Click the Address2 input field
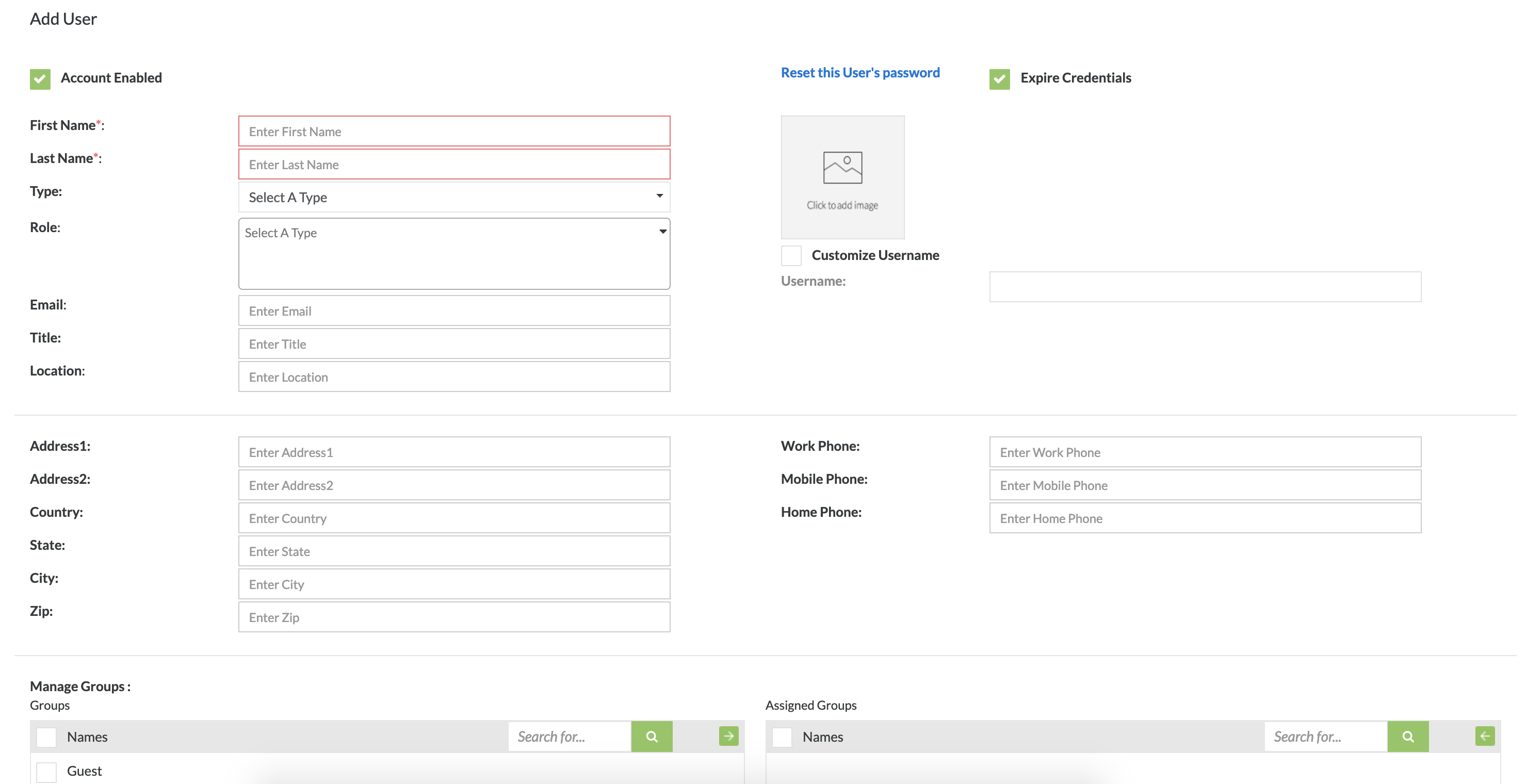This screenshot has height=784, width=1527. click(x=454, y=485)
